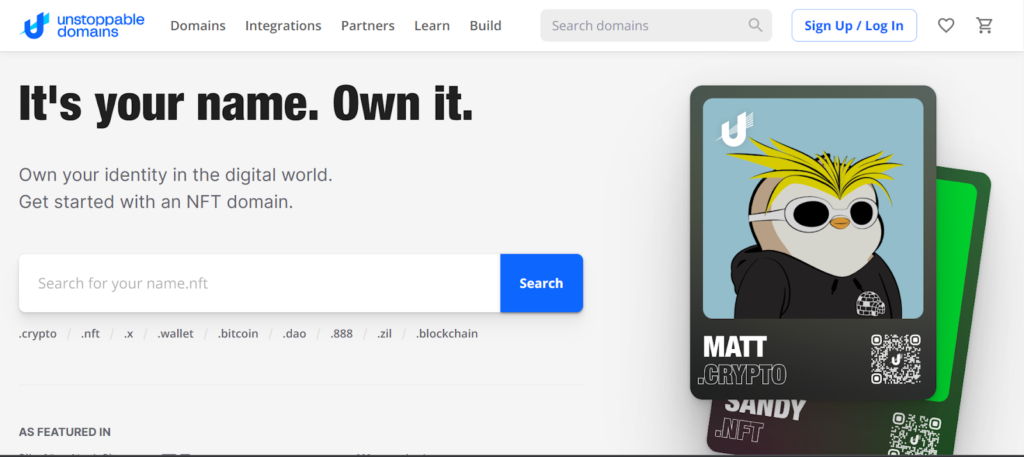Image resolution: width=1024 pixels, height=457 pixels.
Task: Select the .888 domain extension
Action: tap(341, 334)
